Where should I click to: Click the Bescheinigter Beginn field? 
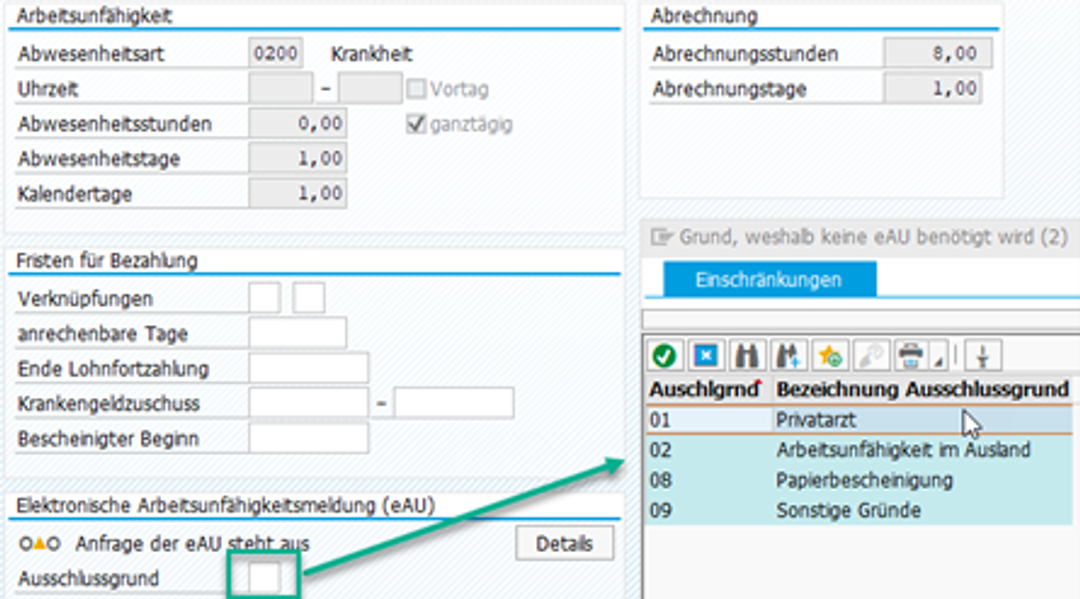[x=309, y=439]
